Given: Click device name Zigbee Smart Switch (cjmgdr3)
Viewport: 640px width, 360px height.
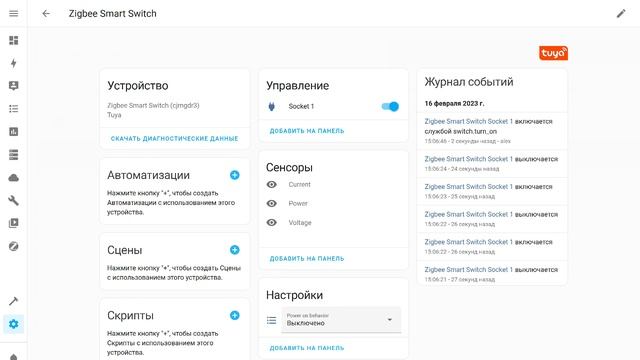Looking at the screenshot, I should (153, 105).
